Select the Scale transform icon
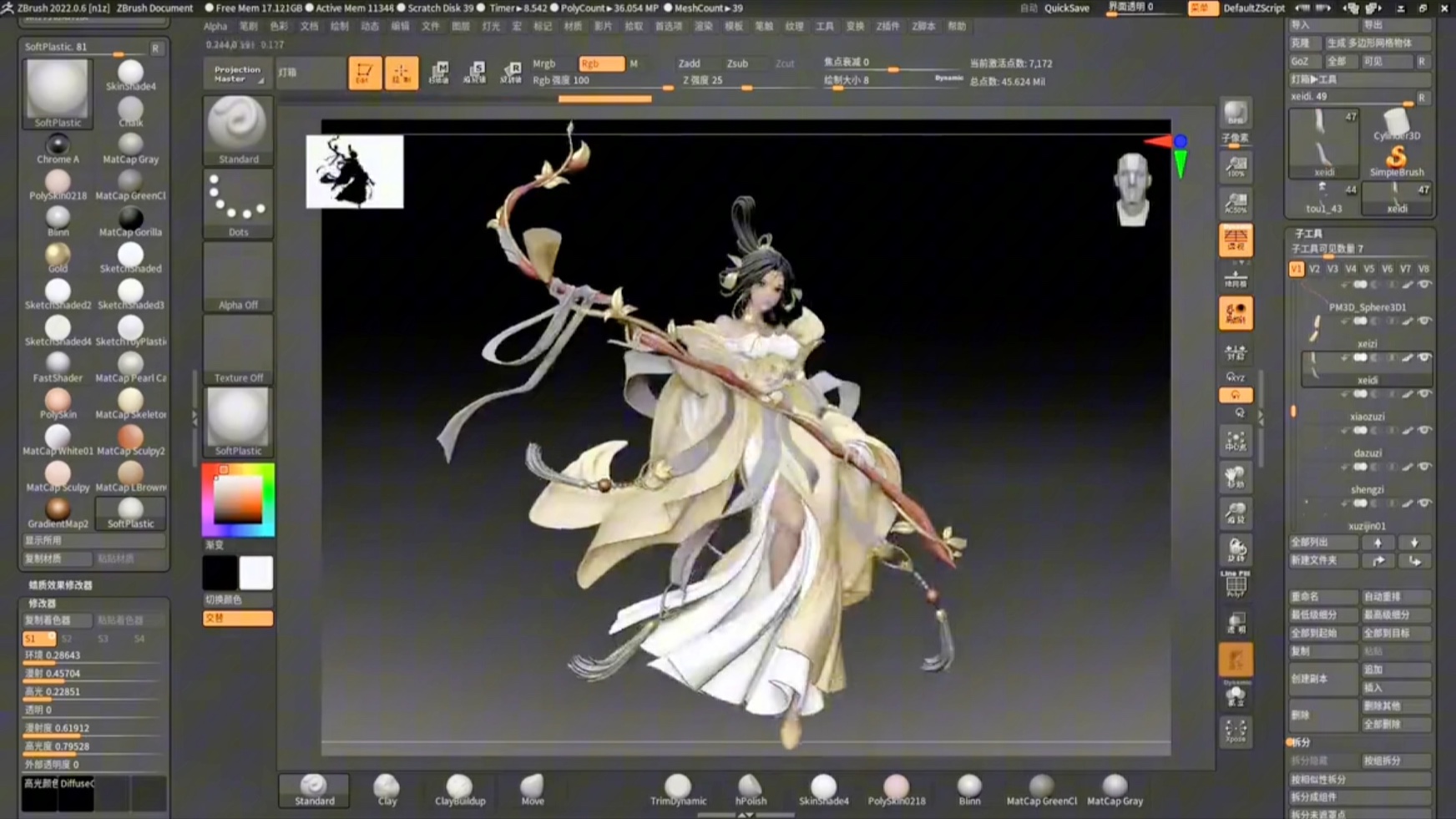 pyautogui.click(x=474, y=73)
